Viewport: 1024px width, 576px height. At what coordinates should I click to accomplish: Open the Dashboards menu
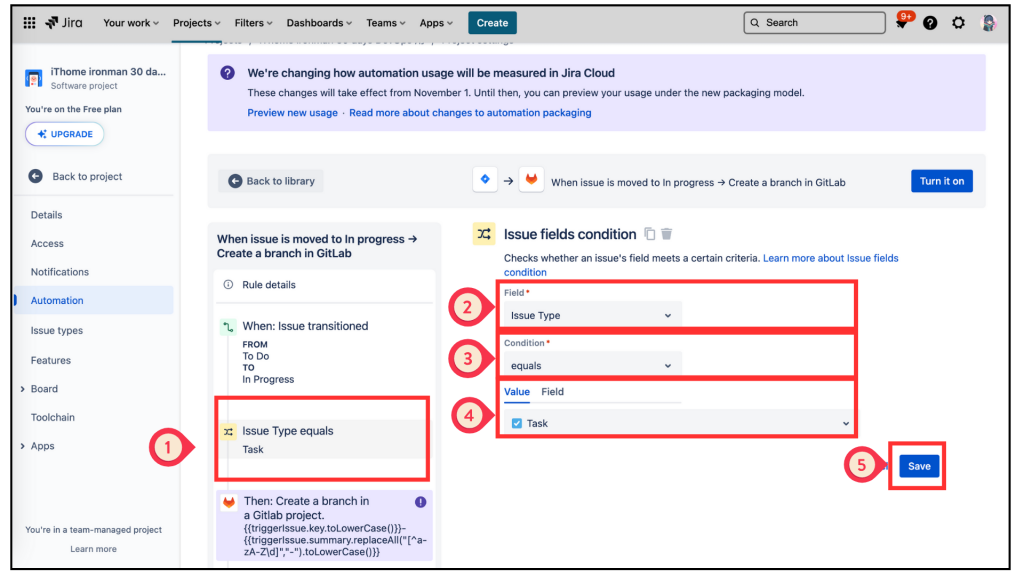point(319,23)
